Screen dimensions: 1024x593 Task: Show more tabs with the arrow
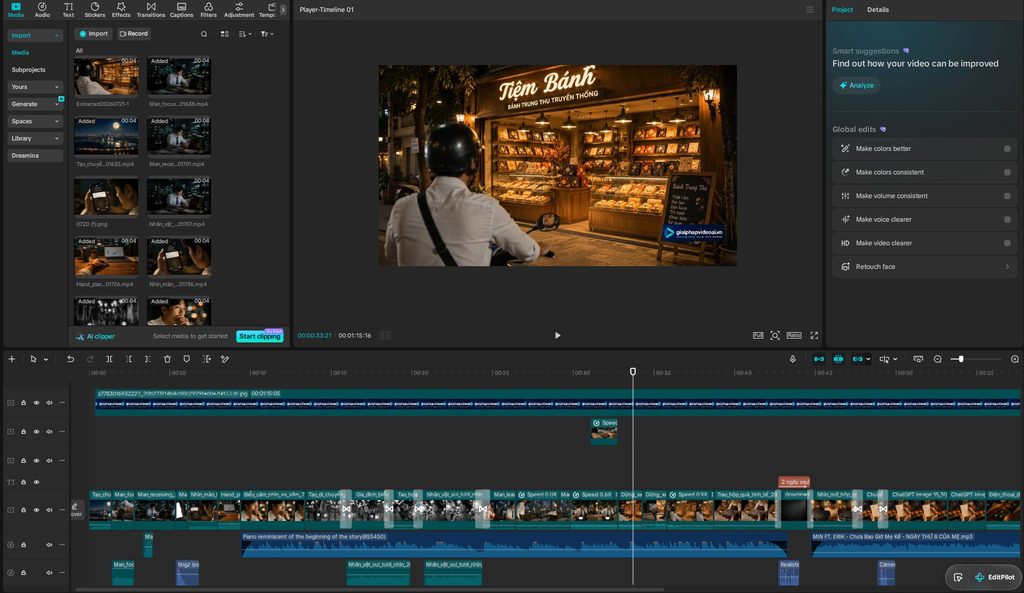point(283,10)
